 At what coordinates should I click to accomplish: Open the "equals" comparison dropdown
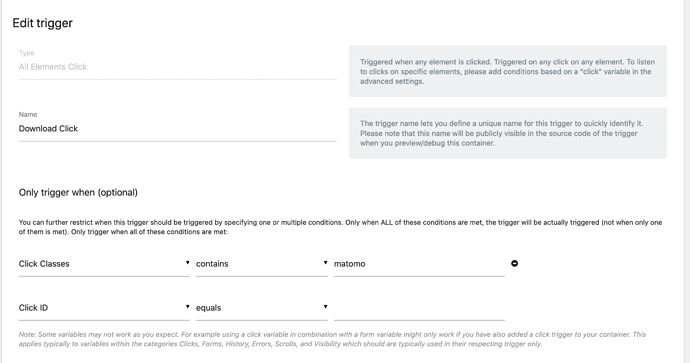pos(261,308)
